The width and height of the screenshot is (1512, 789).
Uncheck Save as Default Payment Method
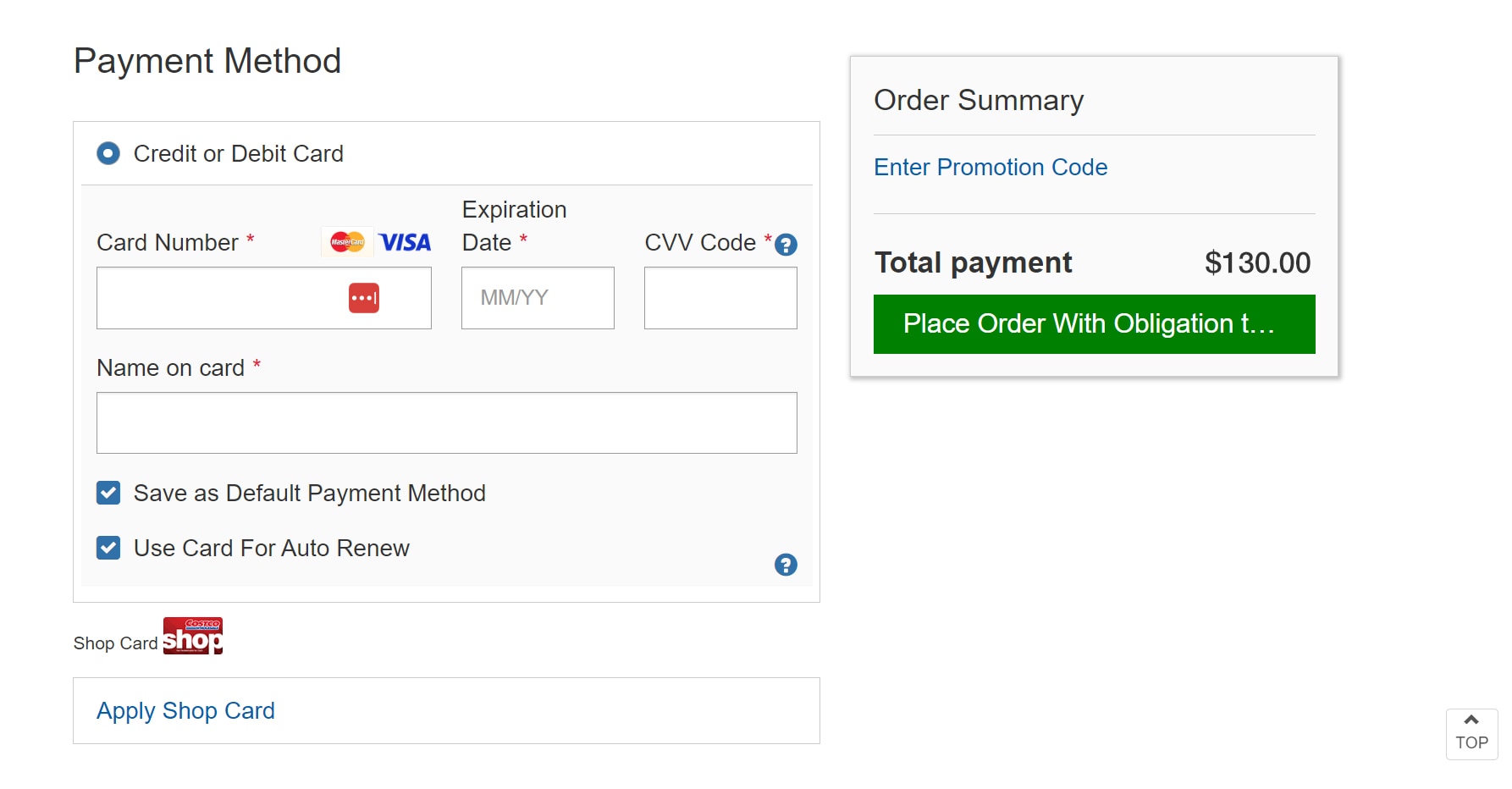[108, 493]
